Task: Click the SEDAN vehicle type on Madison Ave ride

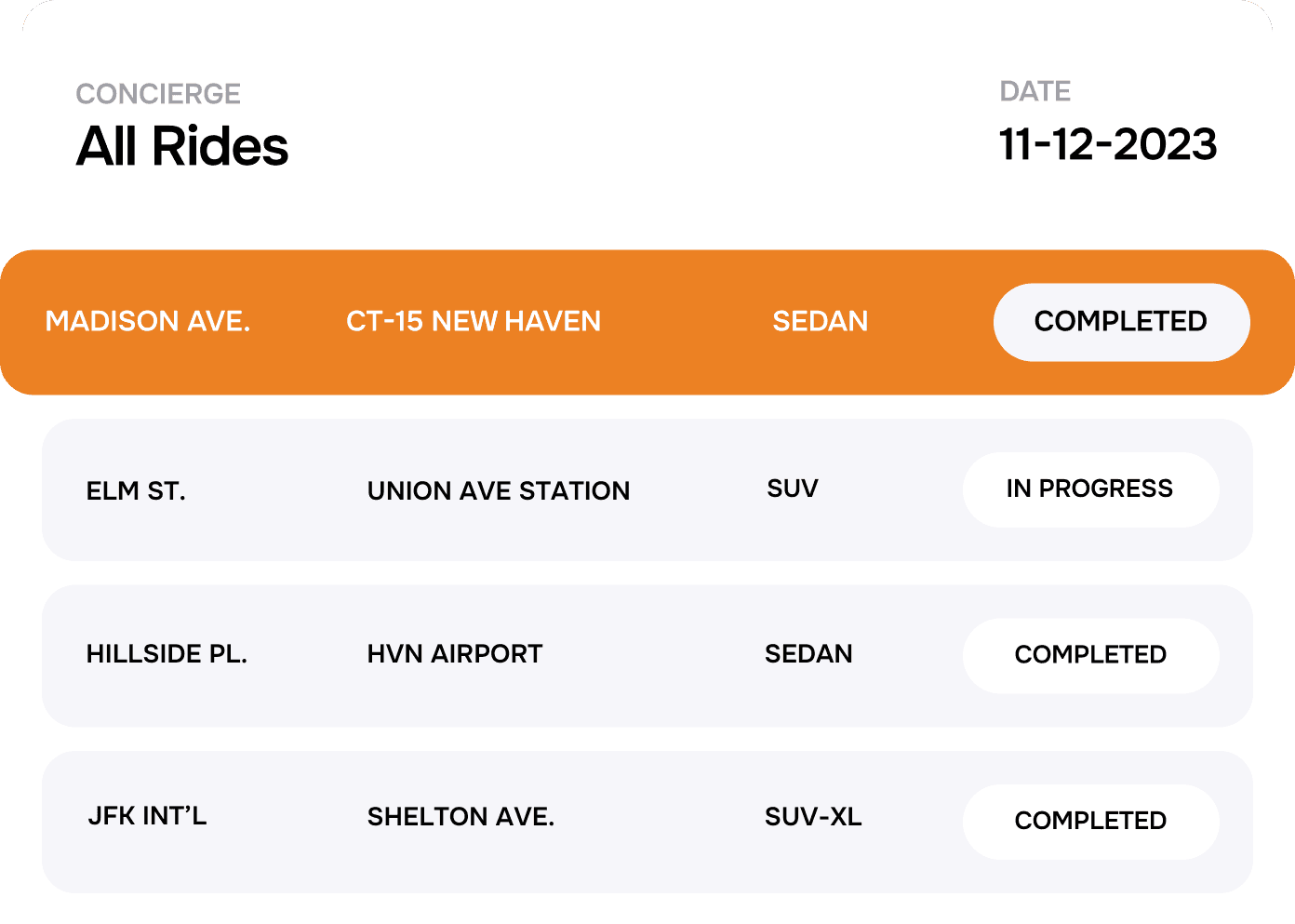Action: coord(821,322)
